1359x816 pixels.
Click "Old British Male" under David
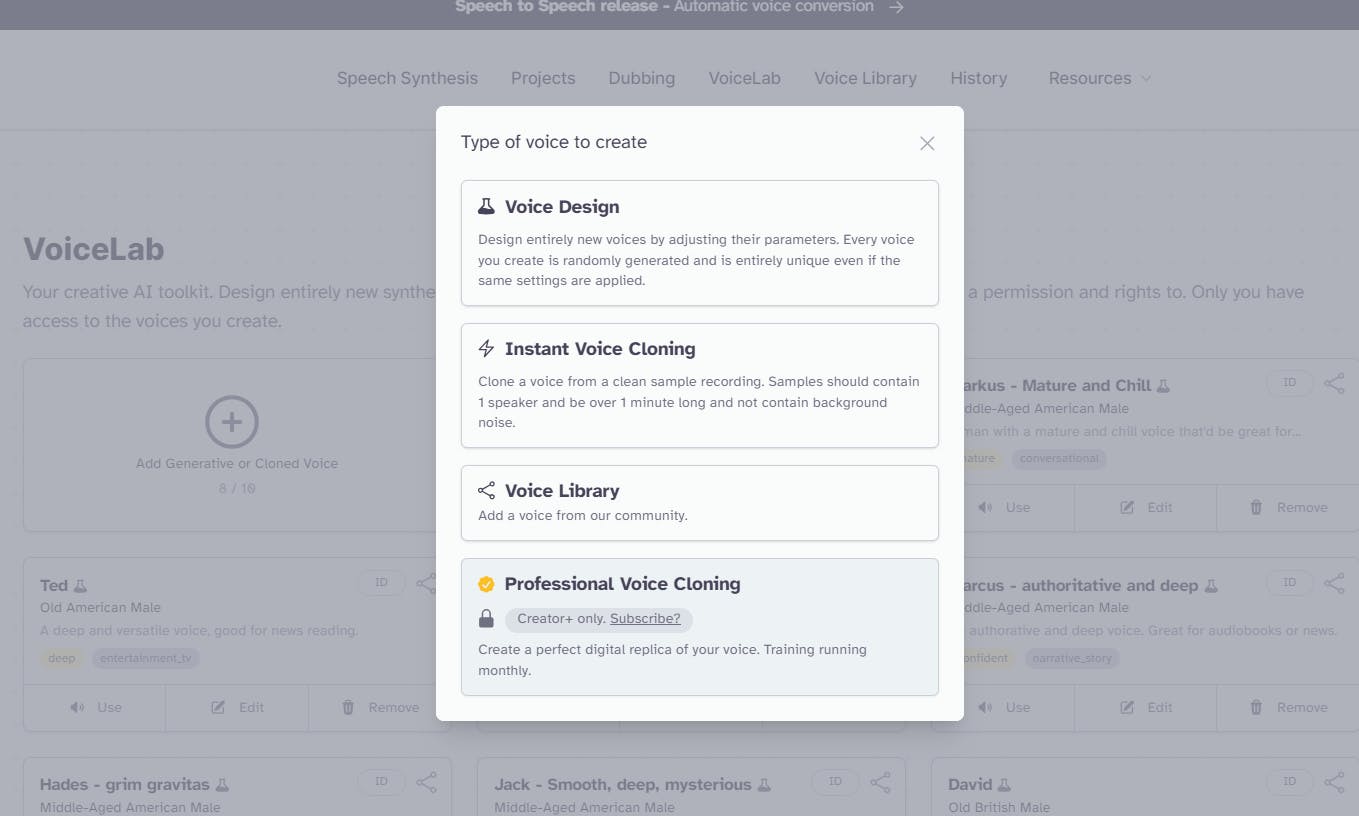pyautogui.click(x=999, y=807)
